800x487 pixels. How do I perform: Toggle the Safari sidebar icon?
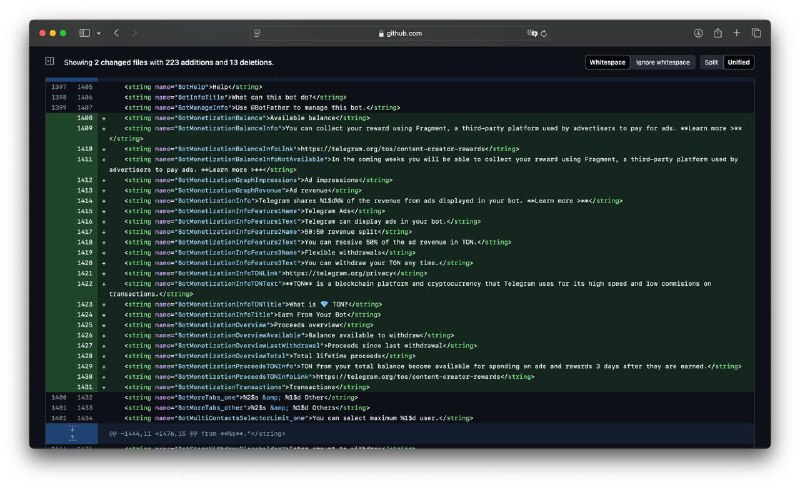pyautogui.click(x=85, y=33)
